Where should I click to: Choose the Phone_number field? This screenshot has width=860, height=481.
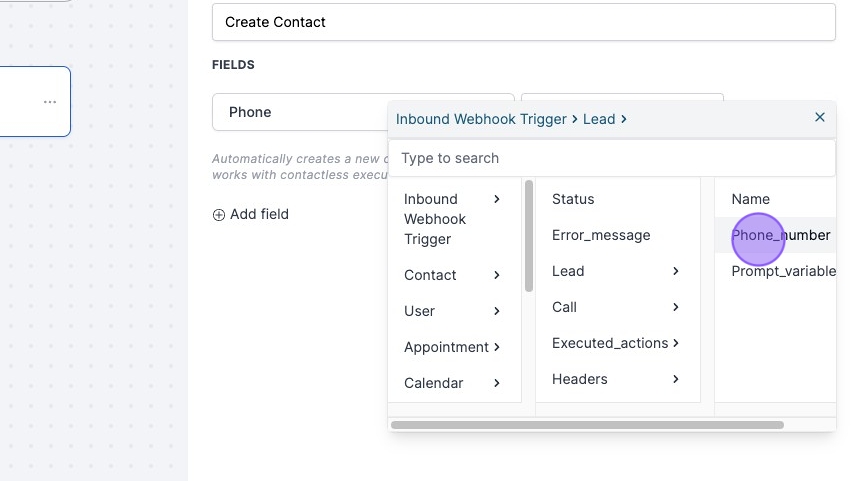pyautogui.click(x=780, y=235)
